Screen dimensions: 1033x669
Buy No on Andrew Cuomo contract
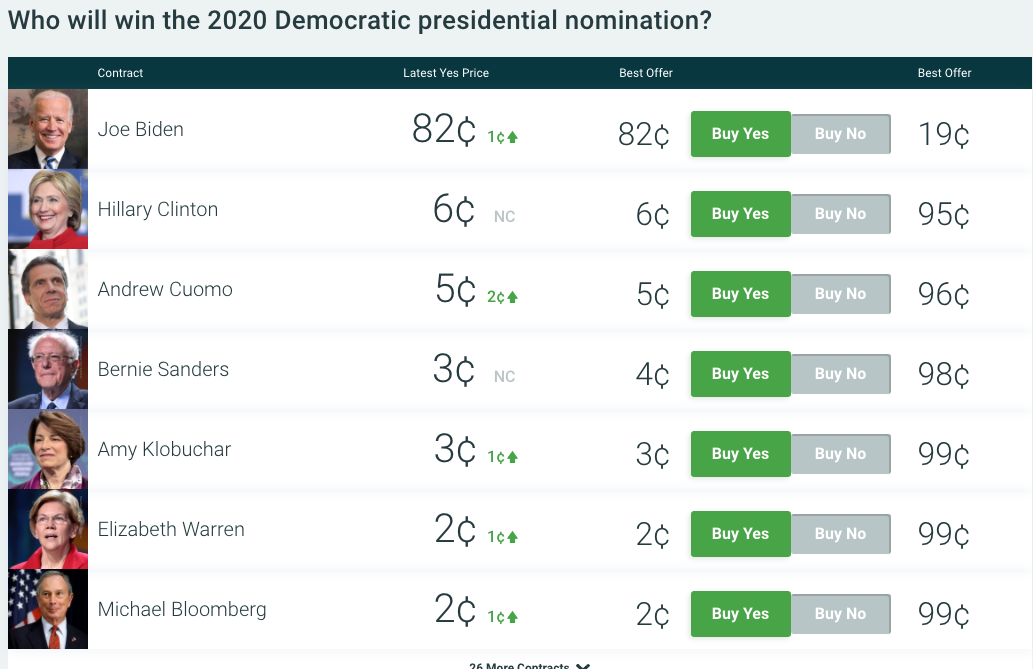841,294
